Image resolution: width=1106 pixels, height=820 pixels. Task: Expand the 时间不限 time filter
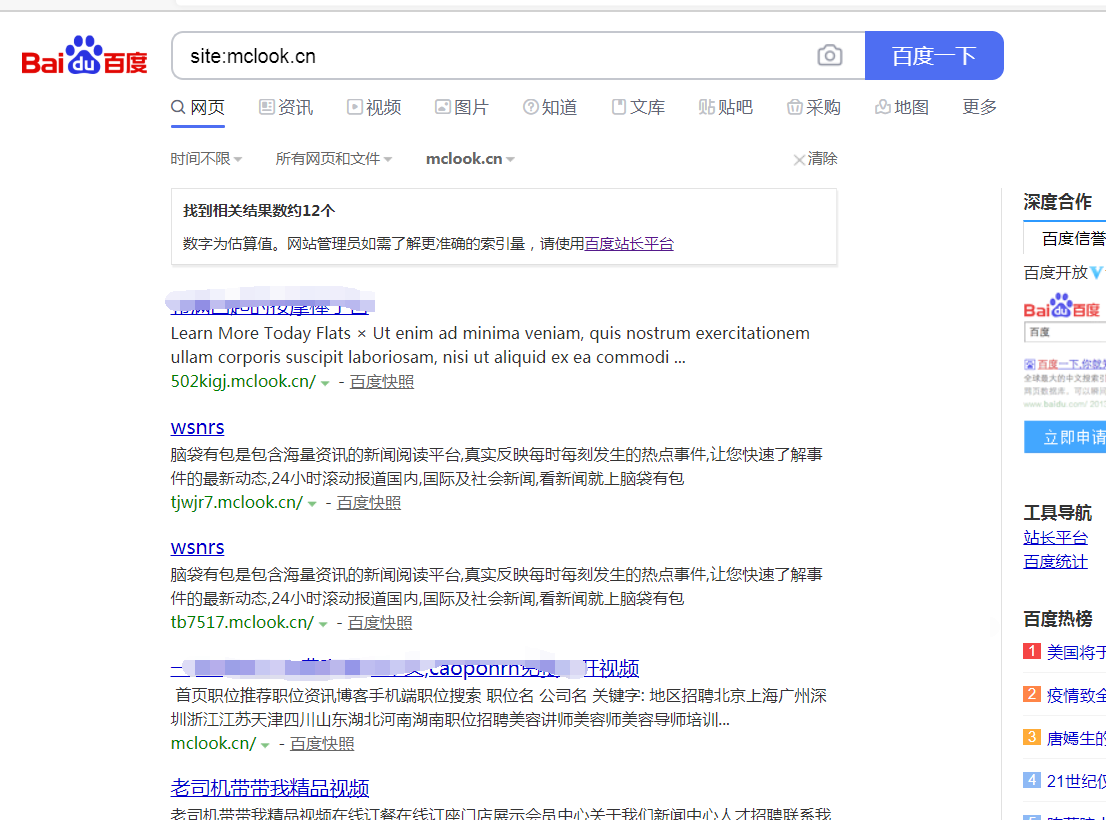pos(206,159)
